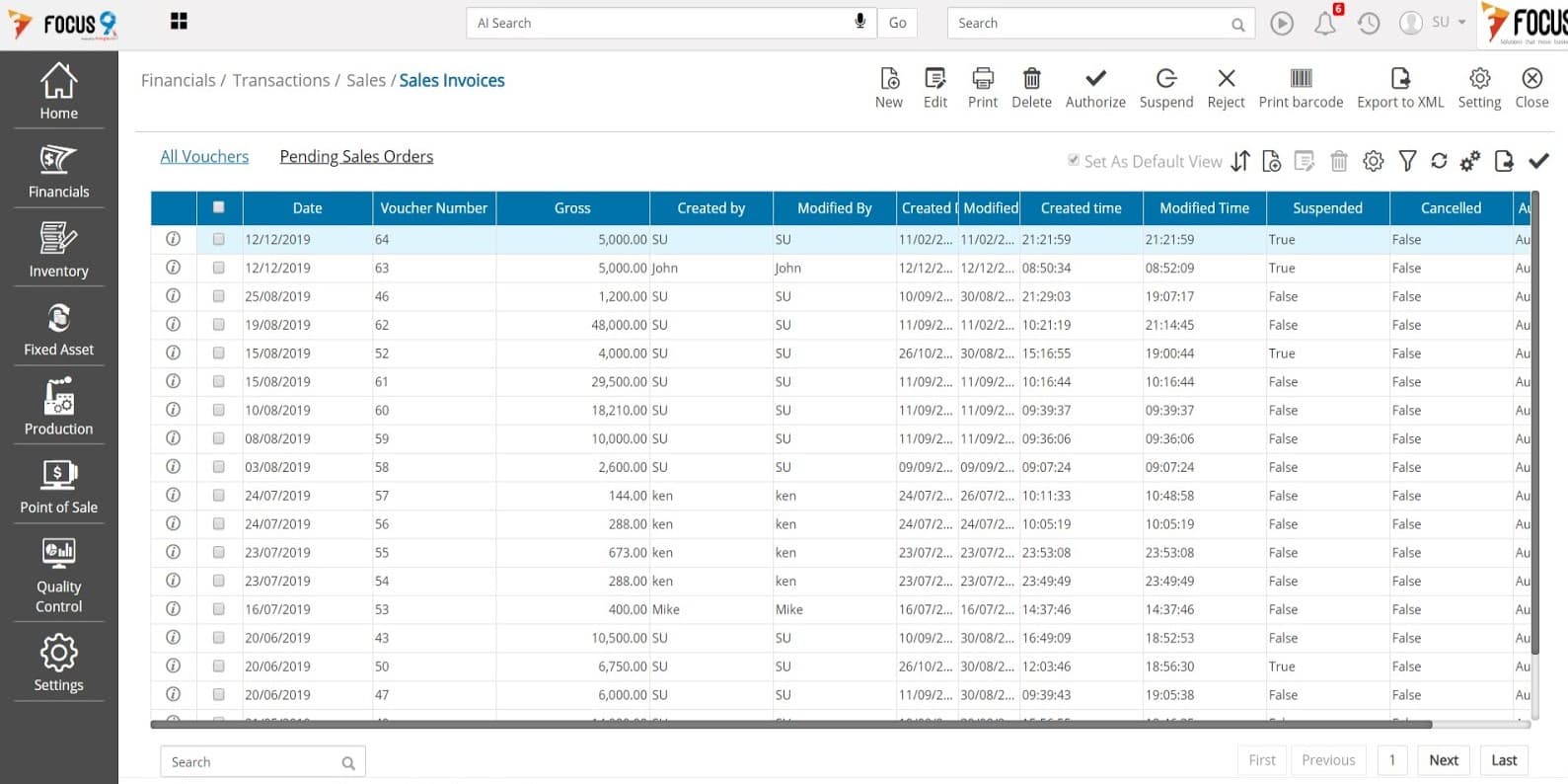The image size is (1568, 784).
Task: Open the Production module
Action: coord(58,407)
